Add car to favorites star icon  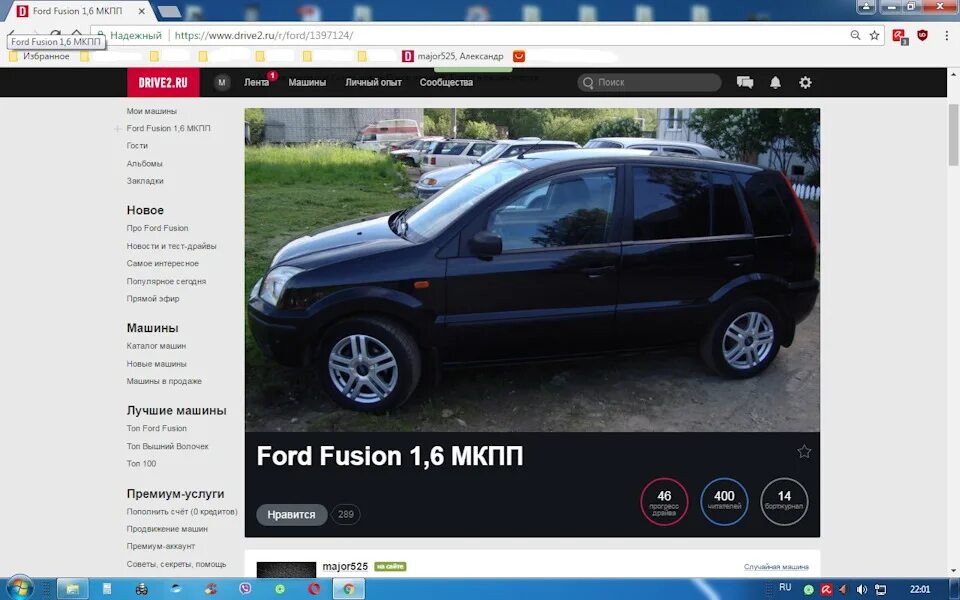point(804,452)
